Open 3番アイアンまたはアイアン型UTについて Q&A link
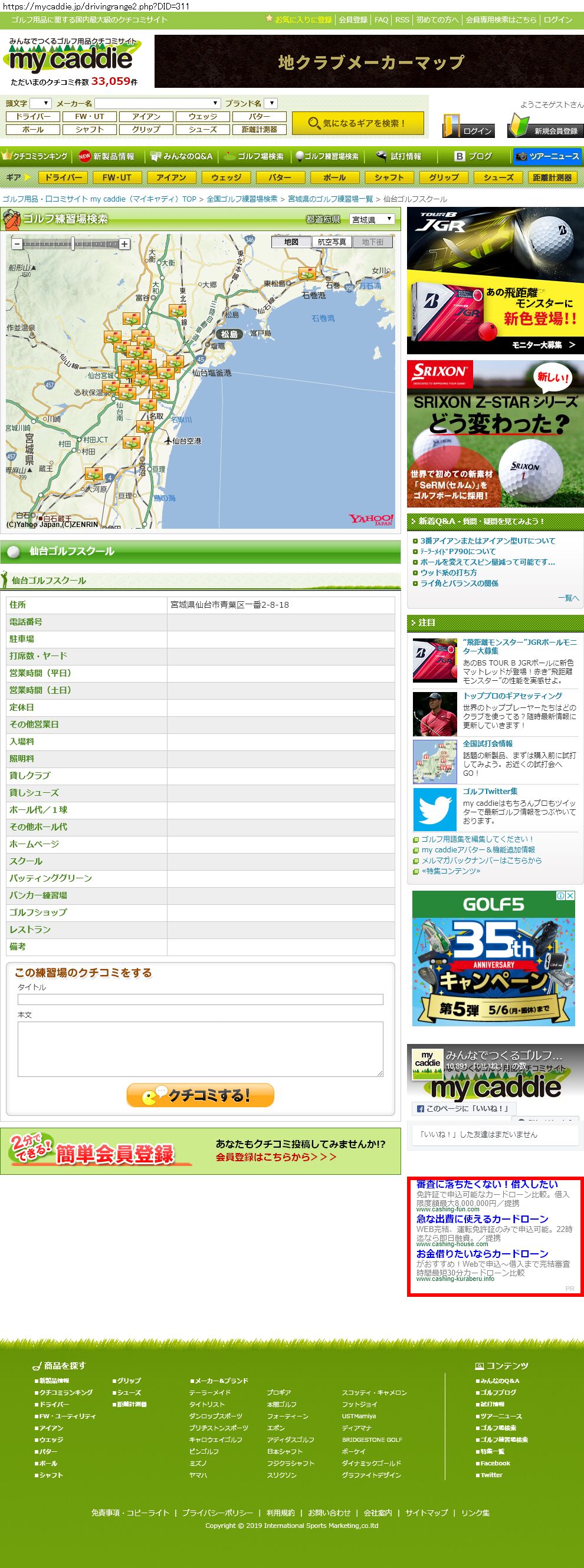This screenshot has height=1568, width=584. tap(488, 541)
